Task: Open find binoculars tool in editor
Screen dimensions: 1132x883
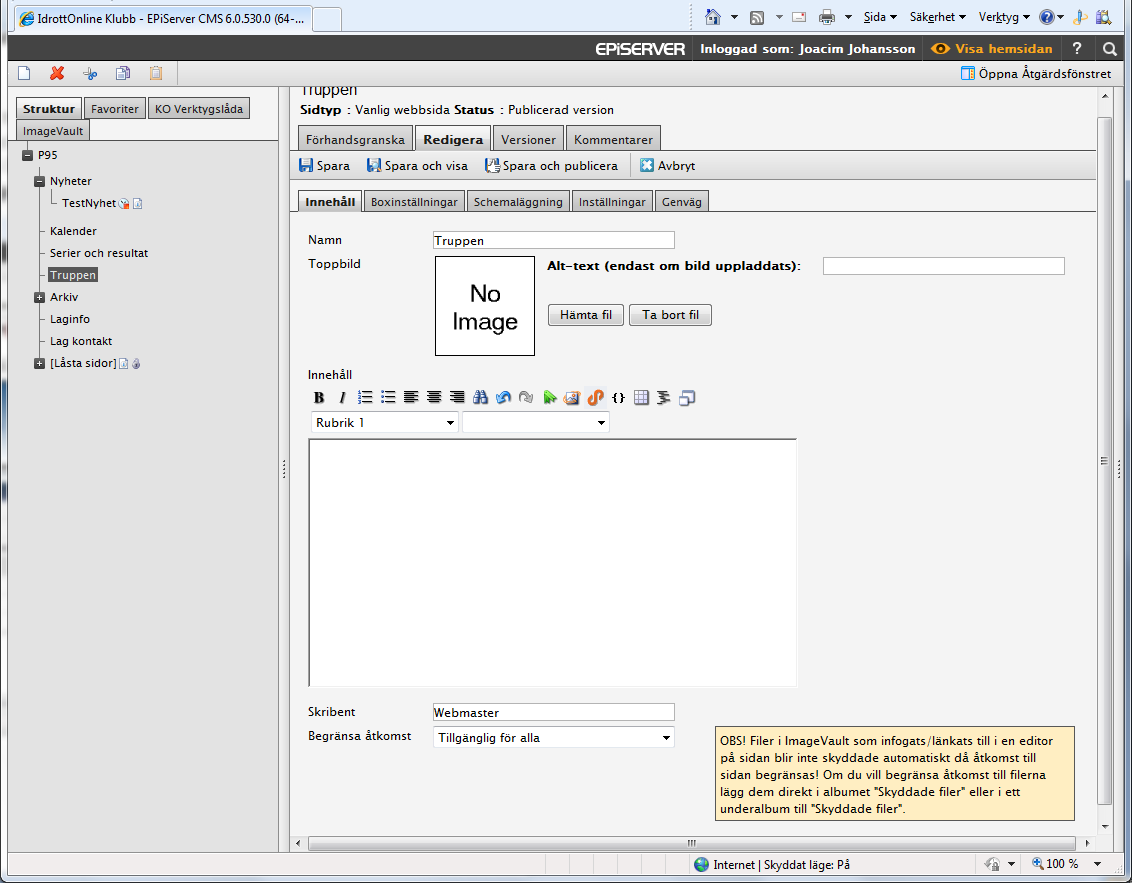Action: click(480, 397)
